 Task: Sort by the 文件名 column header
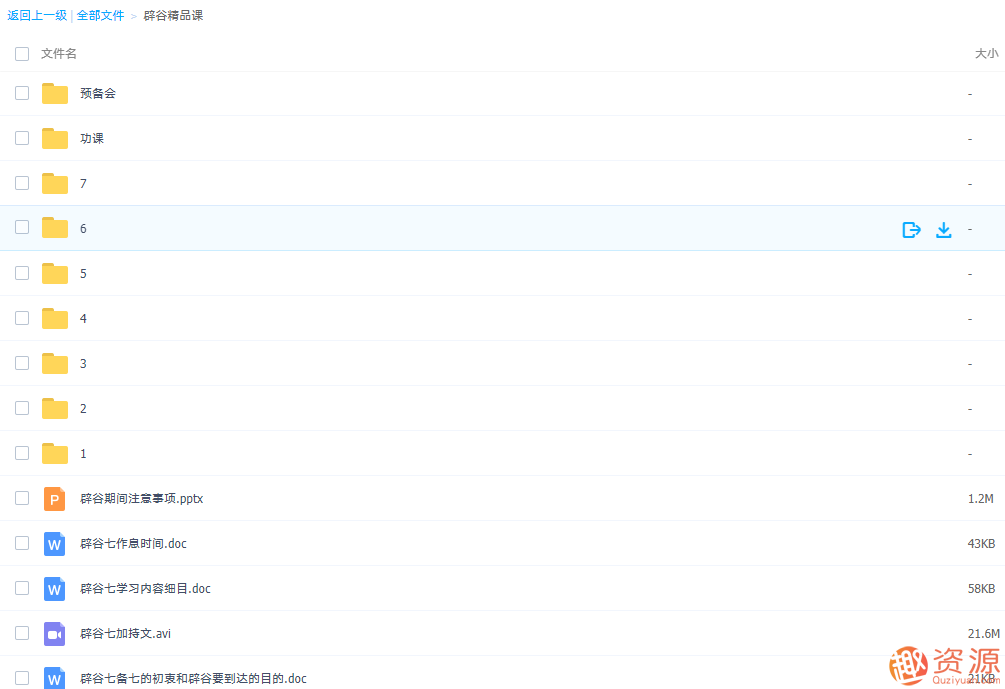[59, 54]
